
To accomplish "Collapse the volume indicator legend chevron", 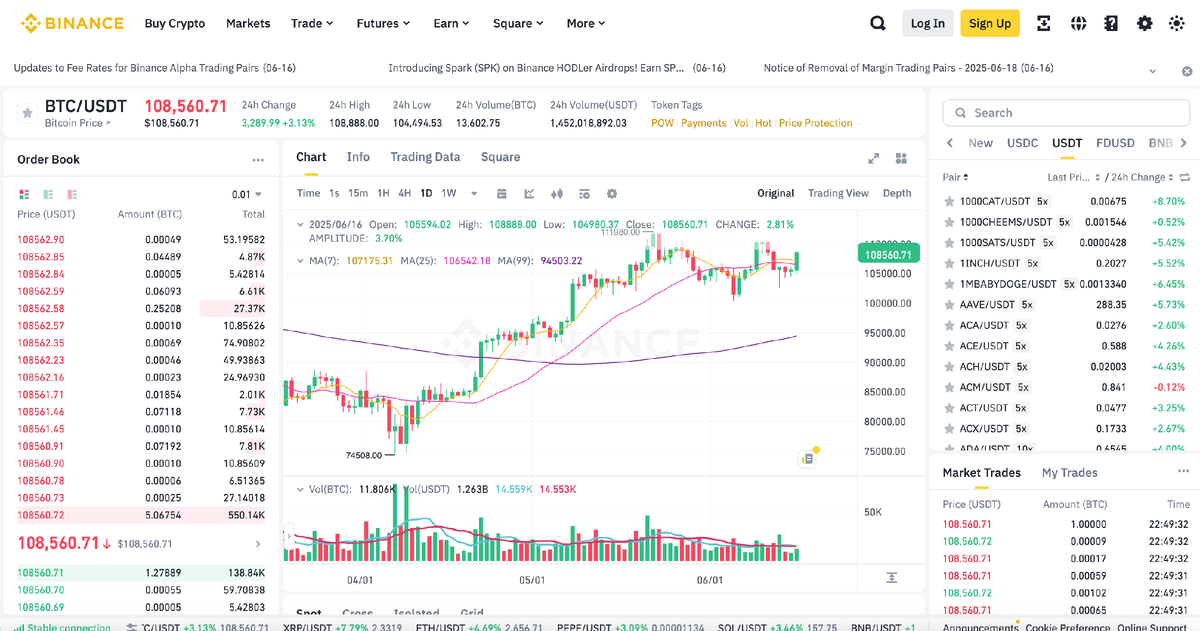I will pos(301,489).
